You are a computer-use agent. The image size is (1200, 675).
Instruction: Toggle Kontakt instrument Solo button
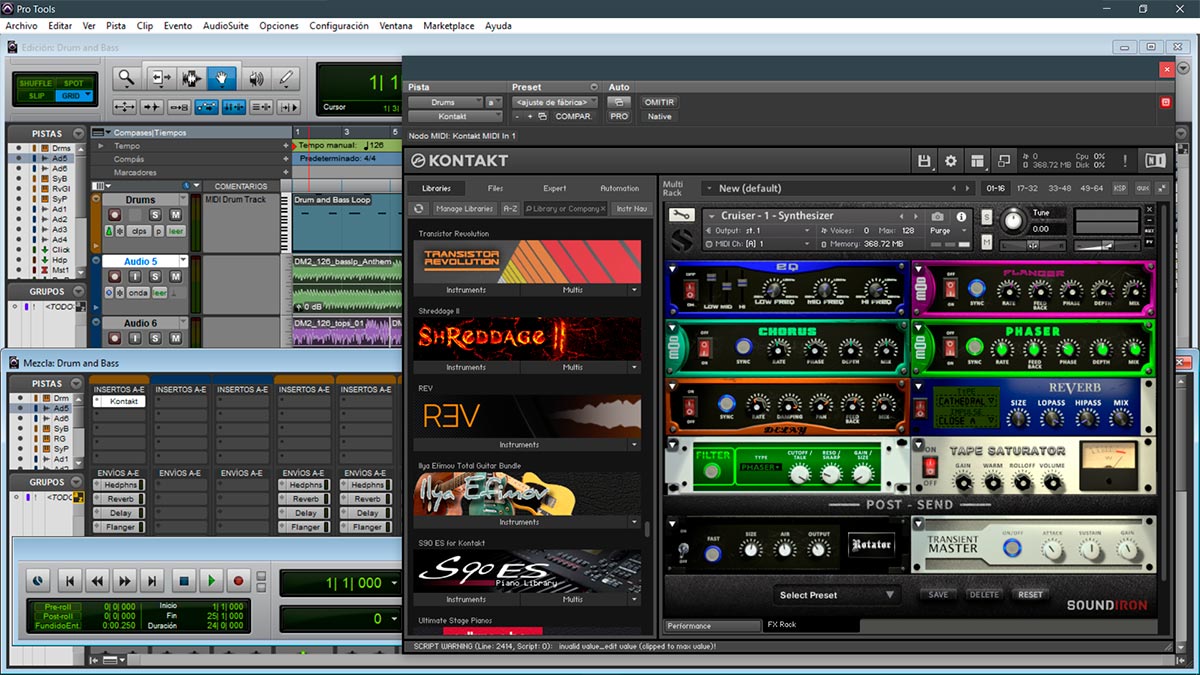click(x=986, y=217)
